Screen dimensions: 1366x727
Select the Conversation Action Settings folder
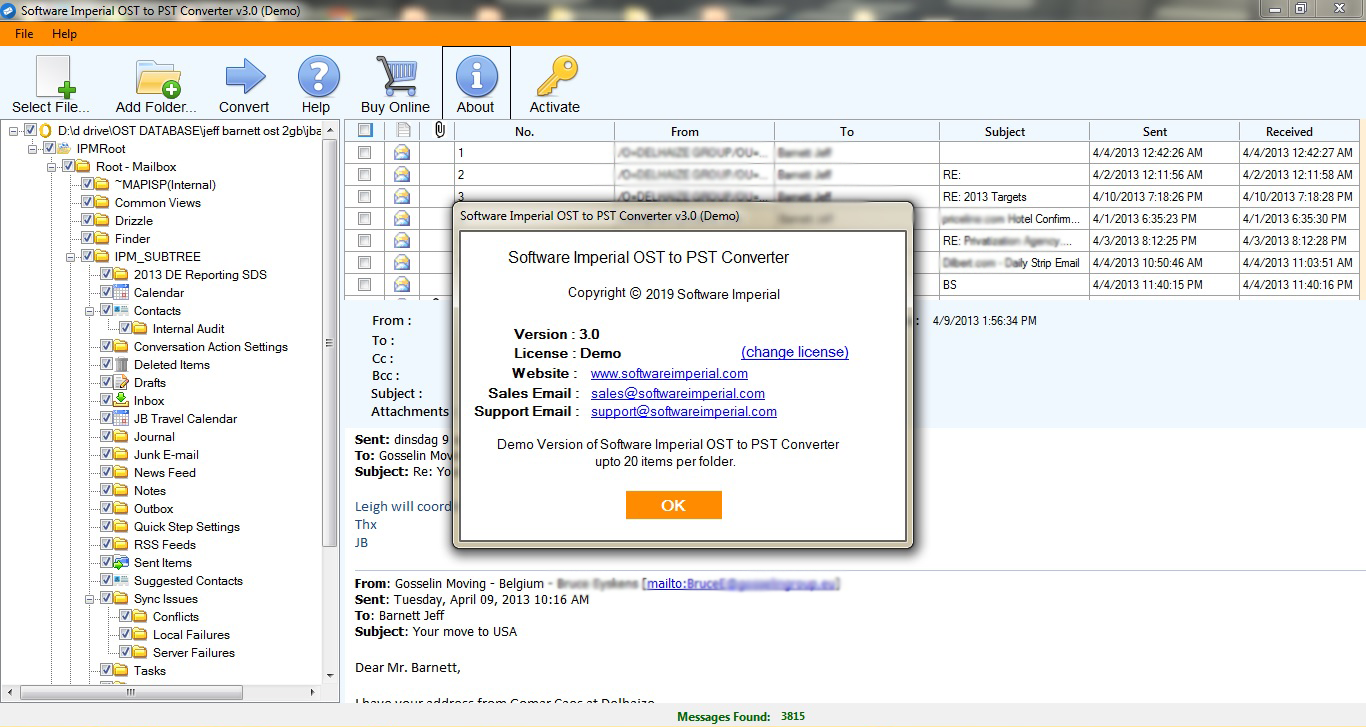click(211, 347)
